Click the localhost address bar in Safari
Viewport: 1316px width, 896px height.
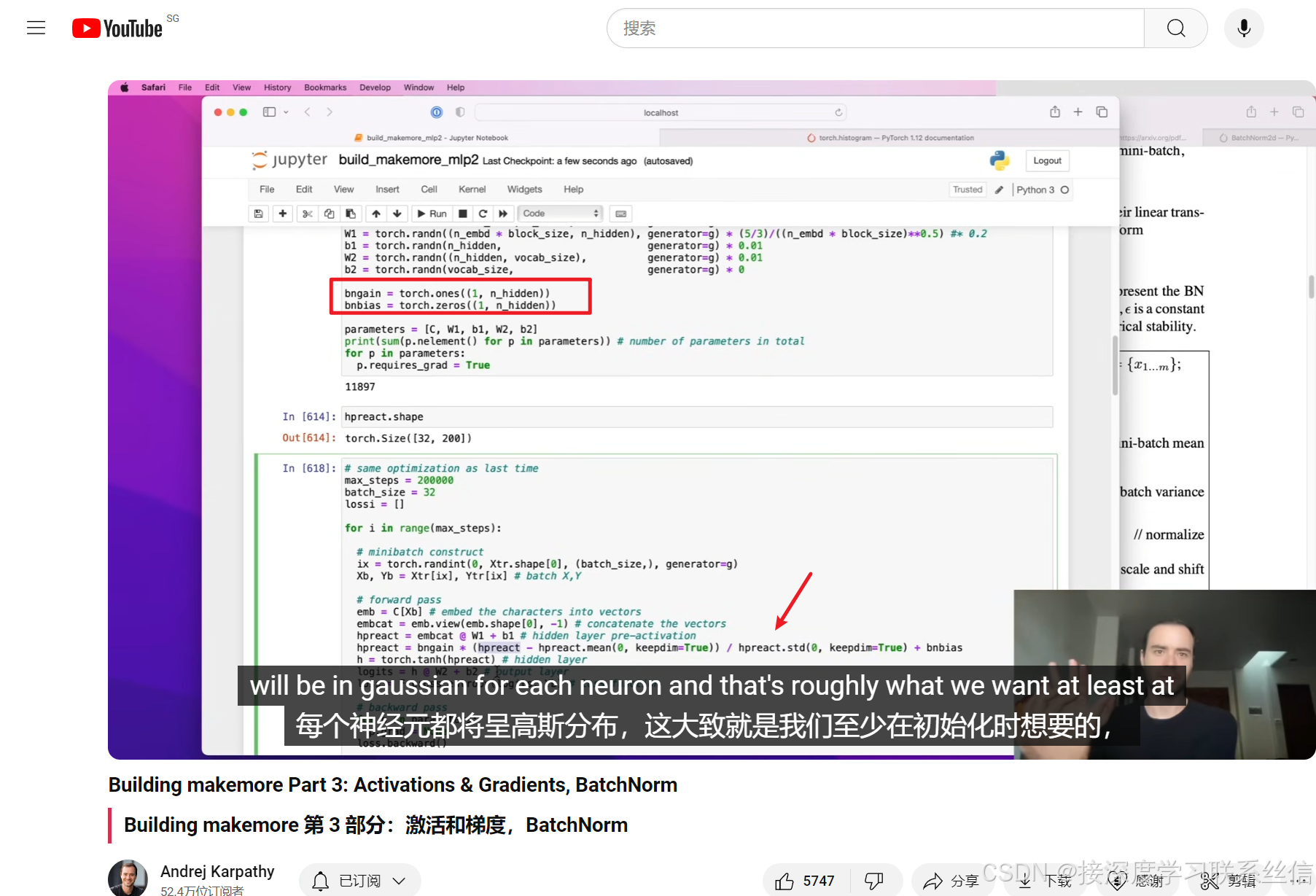pyautogui.click(x=661, y=112)
